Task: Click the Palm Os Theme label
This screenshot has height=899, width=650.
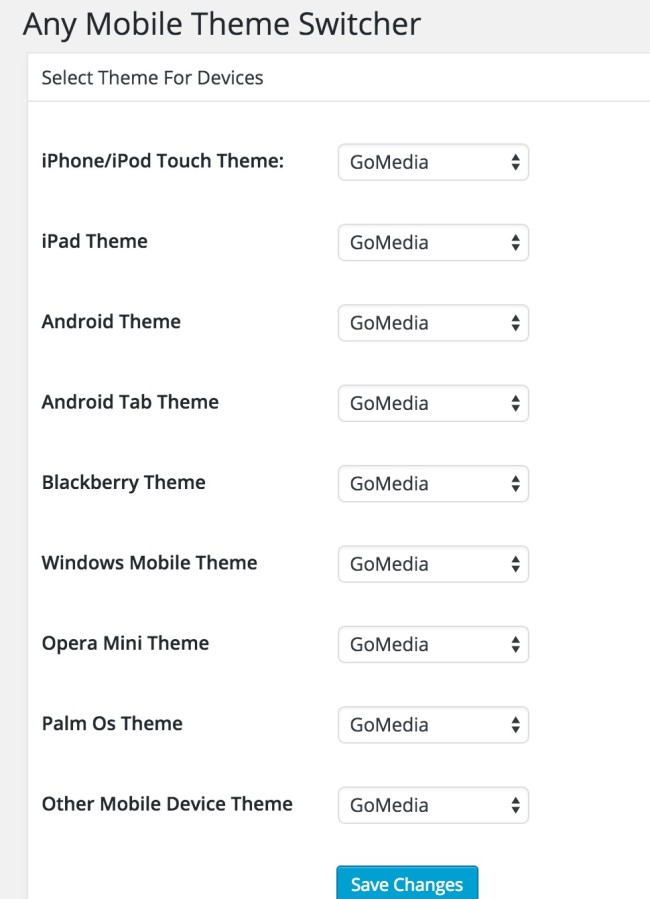Action: tap(112, 723)
